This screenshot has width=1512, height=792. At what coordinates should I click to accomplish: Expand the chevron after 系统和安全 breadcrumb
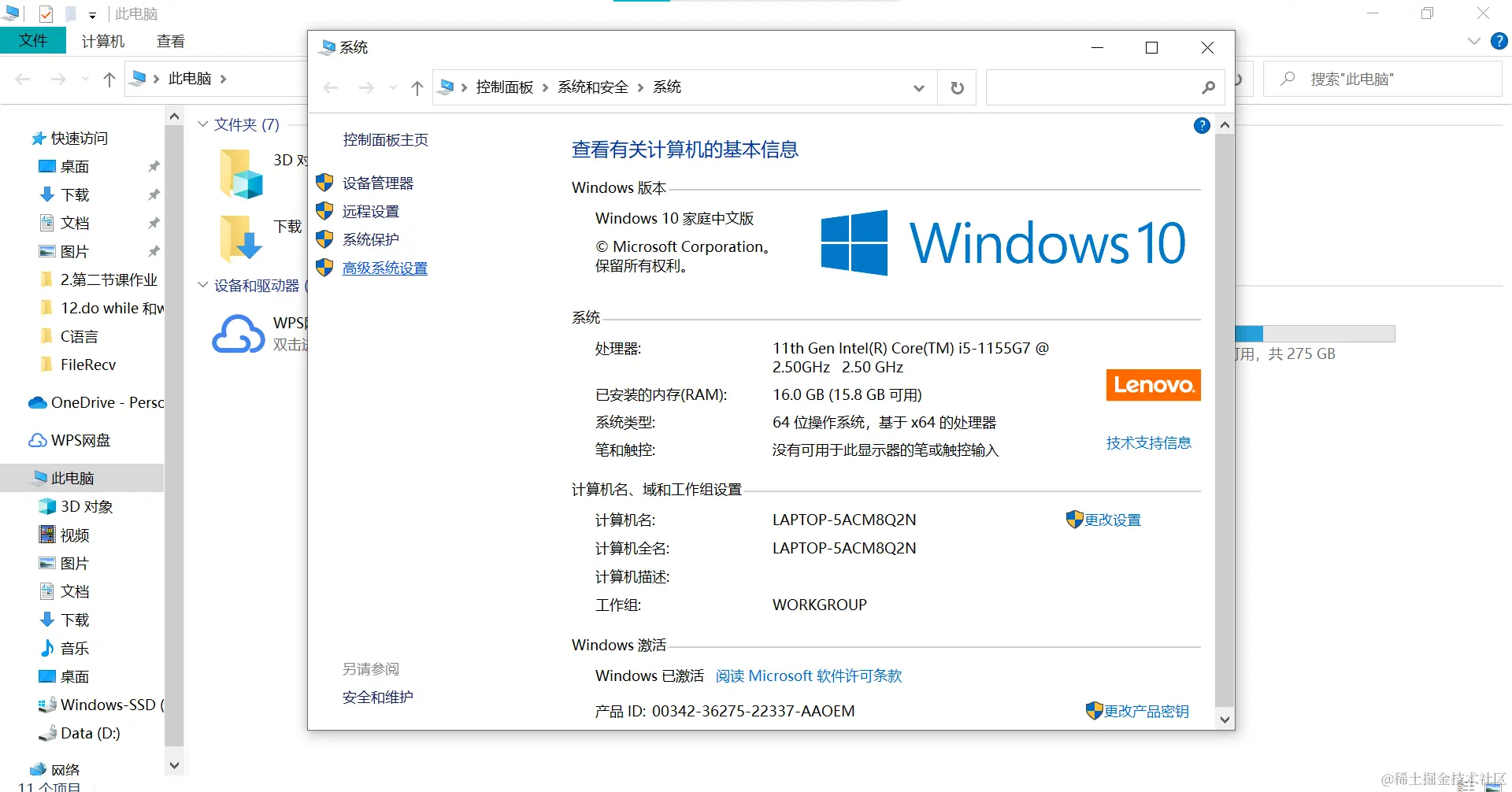coord(640,87)
